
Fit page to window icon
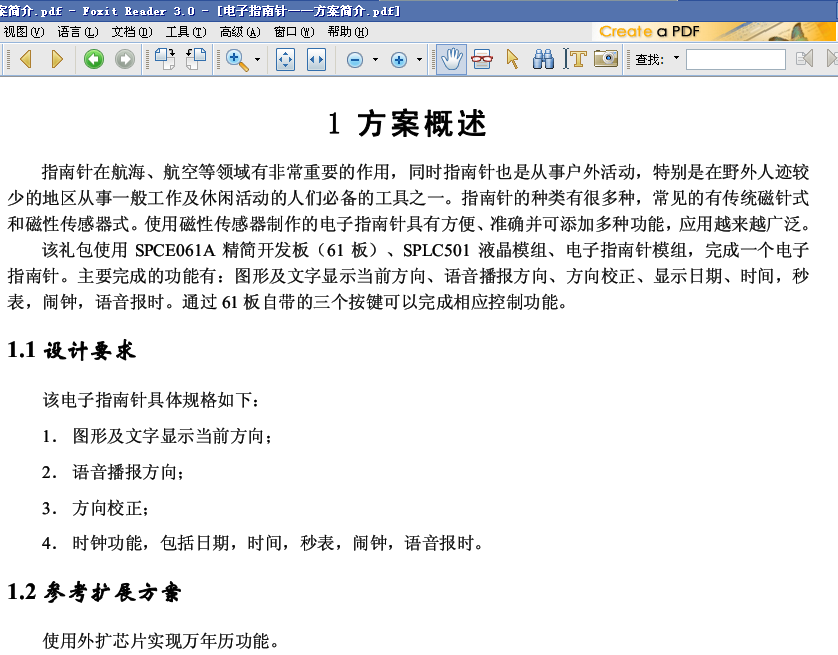285,59
